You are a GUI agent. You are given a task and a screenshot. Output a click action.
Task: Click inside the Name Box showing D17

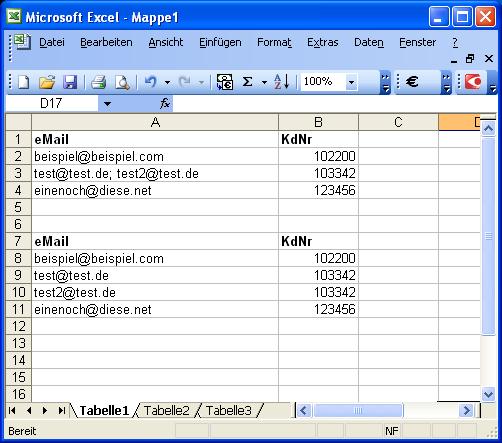pyautogui.click(x=52, y=104)
